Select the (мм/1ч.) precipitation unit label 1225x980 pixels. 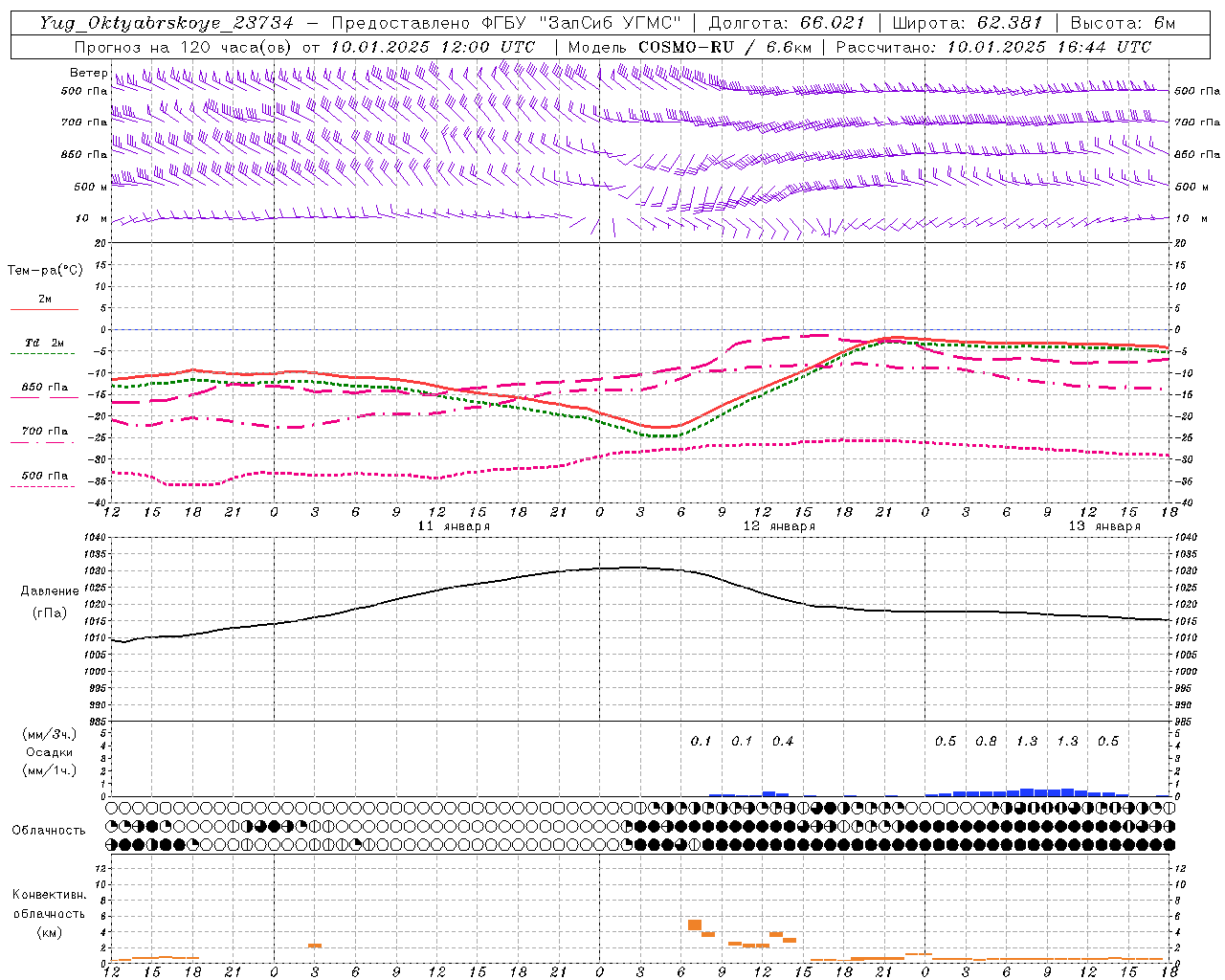pyautogui.click(x=50, y=770)
